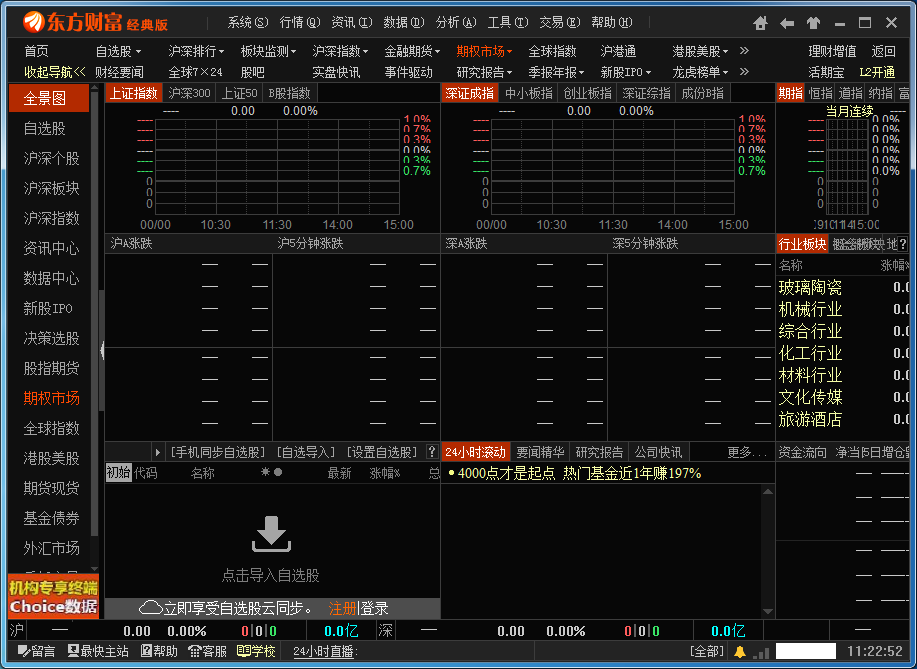Collapse the left sidebar using edge handle
Viewport: 917px width, 669px height.
(x=101, y=350)
